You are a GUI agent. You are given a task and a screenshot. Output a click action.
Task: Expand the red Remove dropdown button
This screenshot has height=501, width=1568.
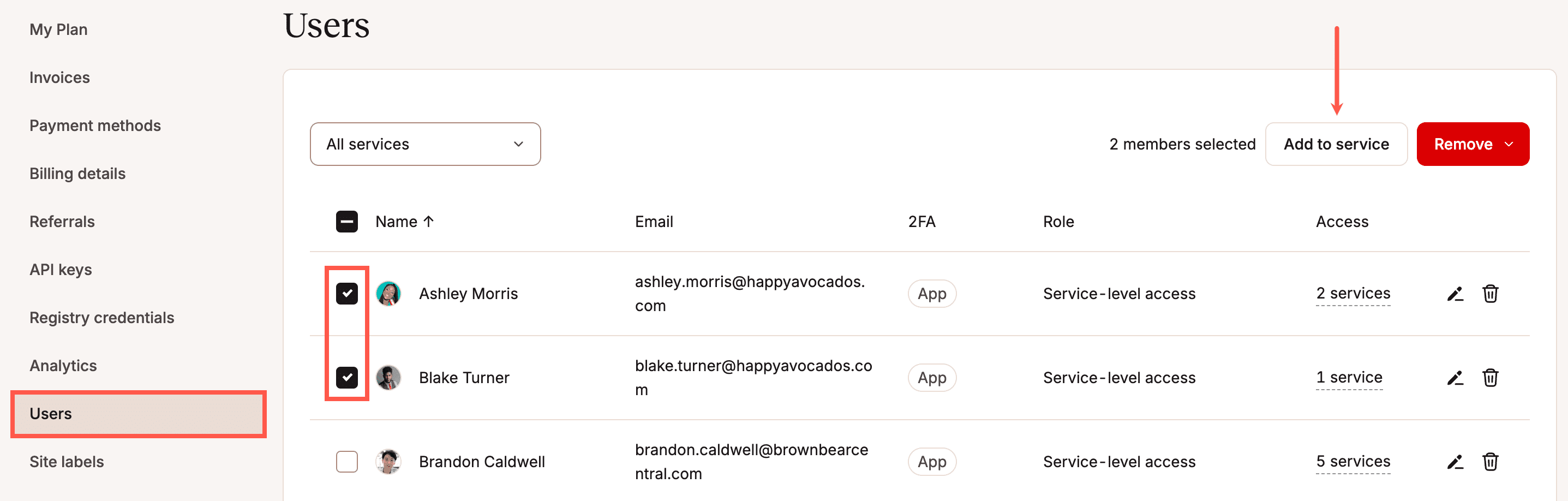pos(1473,144)
